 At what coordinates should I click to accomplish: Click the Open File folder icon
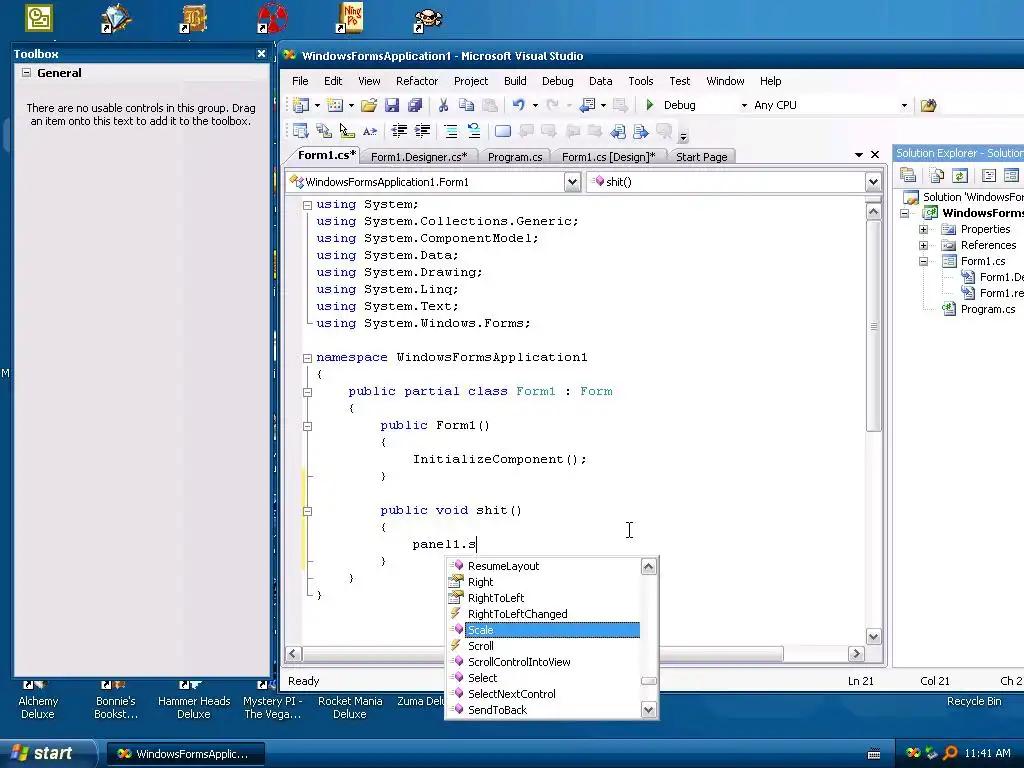pos(368,105)
